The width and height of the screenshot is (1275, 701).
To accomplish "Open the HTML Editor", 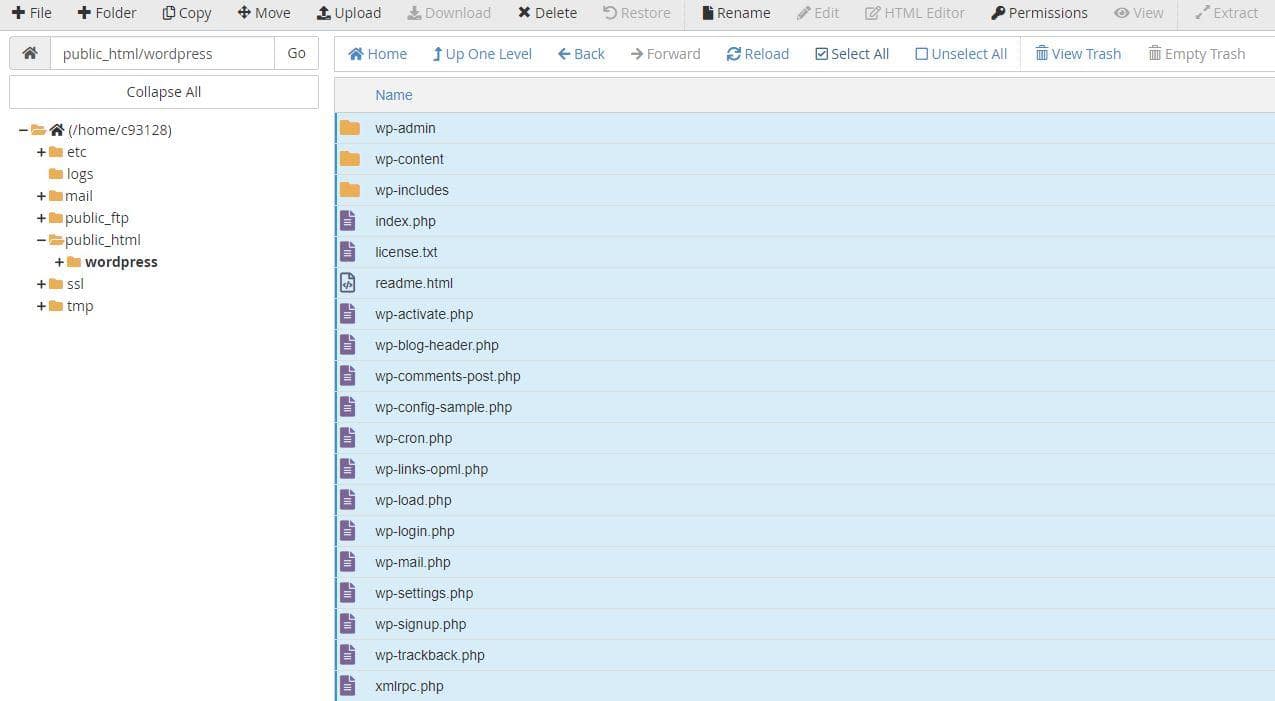I will click(915, 13).
